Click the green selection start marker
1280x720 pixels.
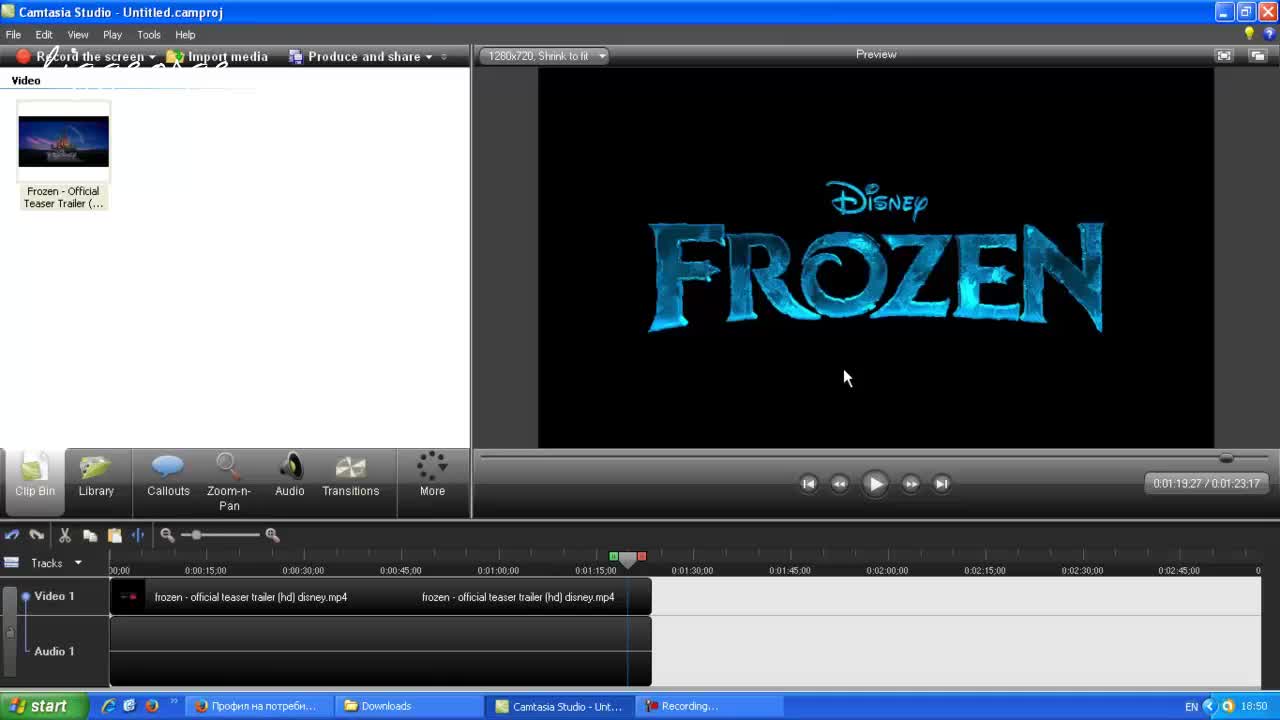(x=613, y=556)
